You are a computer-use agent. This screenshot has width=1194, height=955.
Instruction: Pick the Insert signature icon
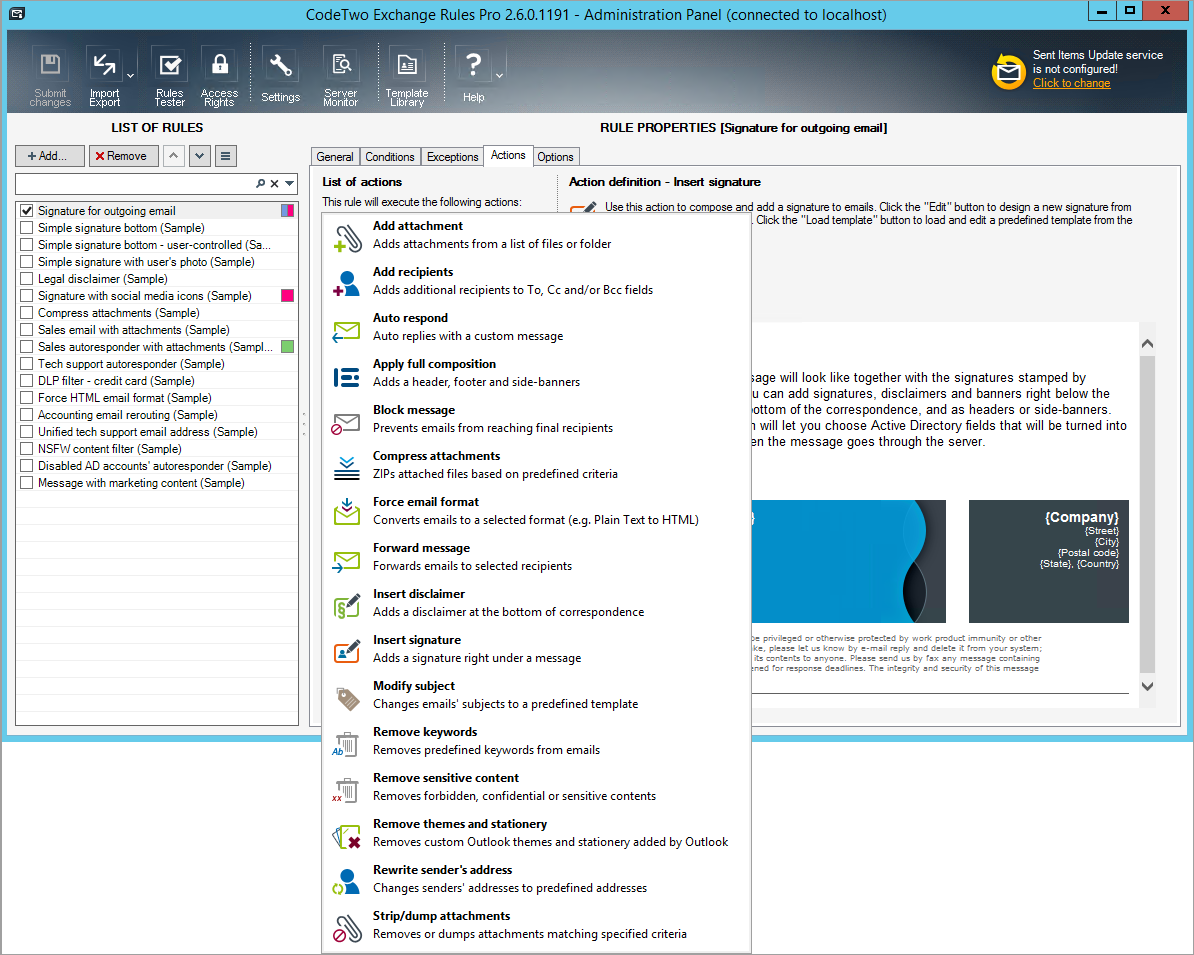coord(347,652)
